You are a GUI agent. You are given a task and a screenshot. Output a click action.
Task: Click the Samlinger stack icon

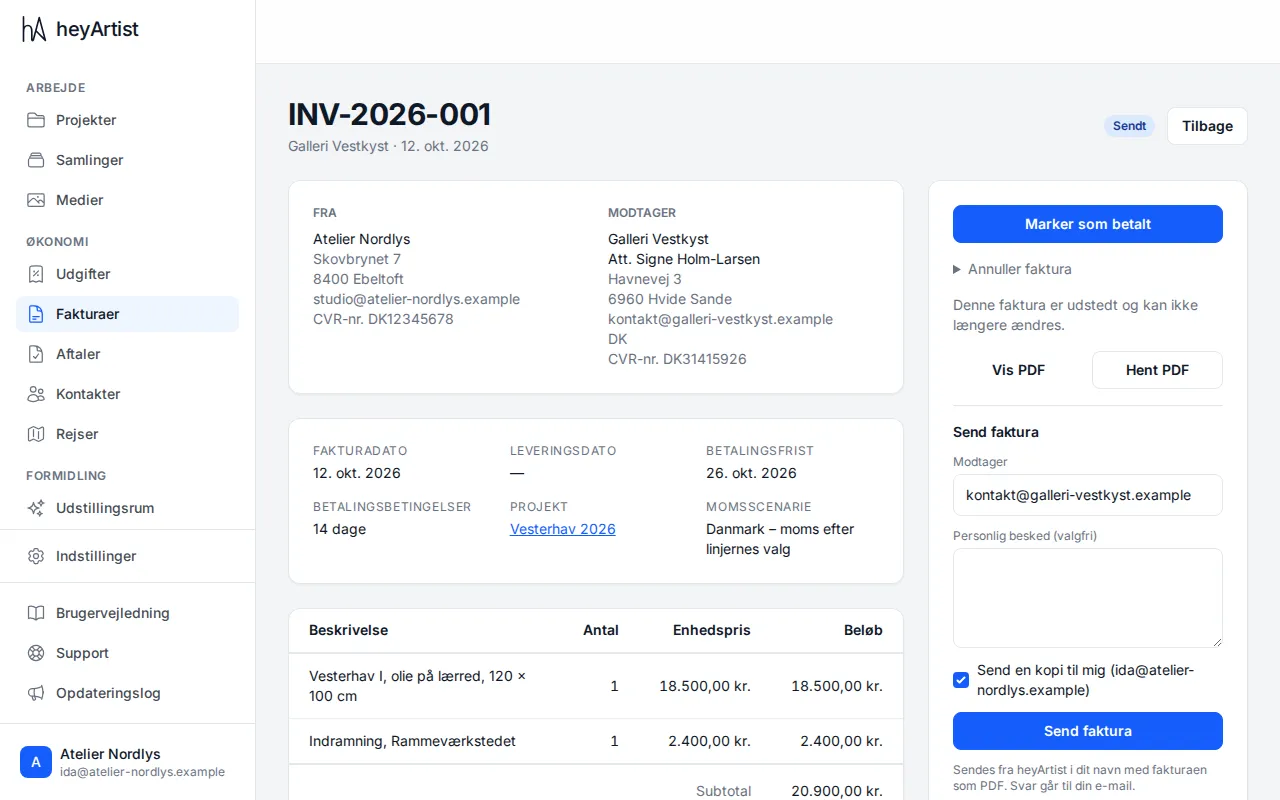coord(36,160)
